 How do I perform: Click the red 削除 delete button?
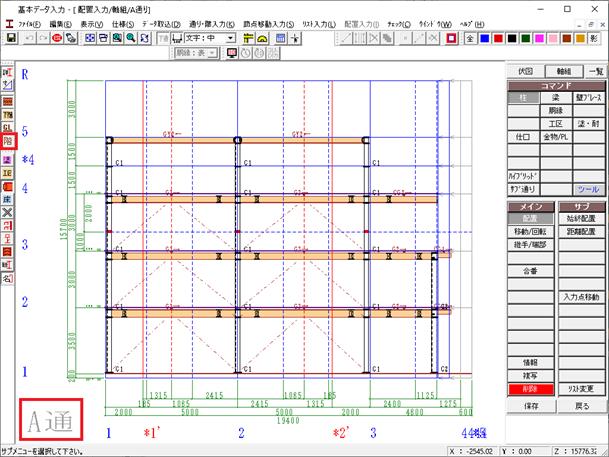[x=531, y=389]
